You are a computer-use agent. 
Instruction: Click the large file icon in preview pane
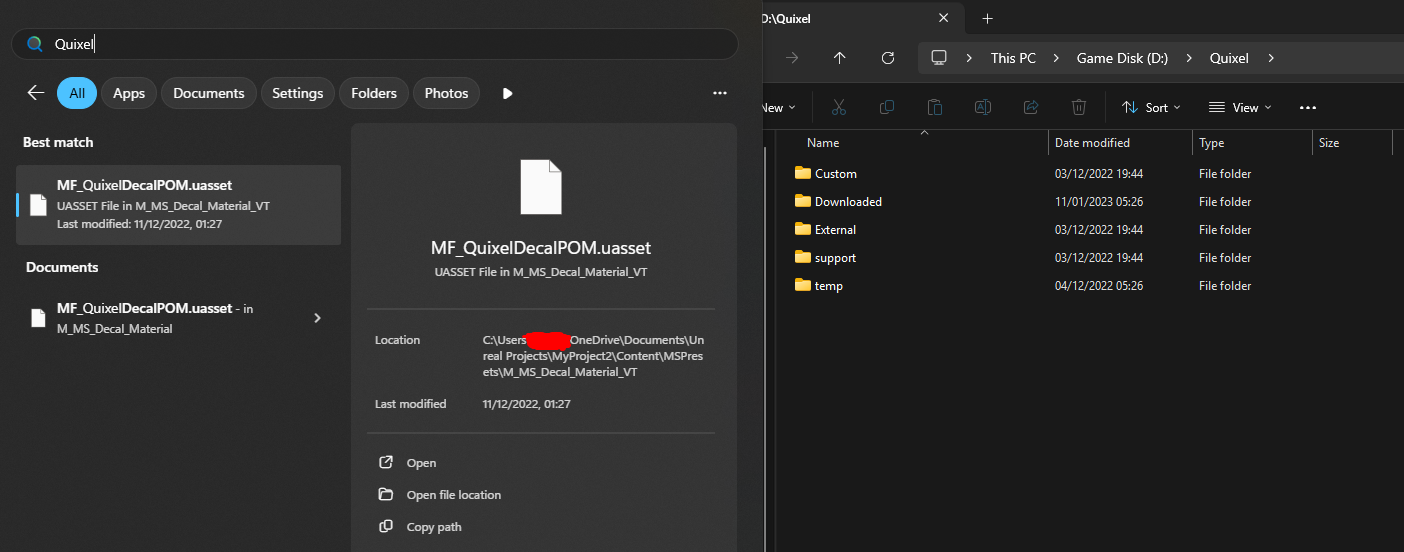coord(541,187)
